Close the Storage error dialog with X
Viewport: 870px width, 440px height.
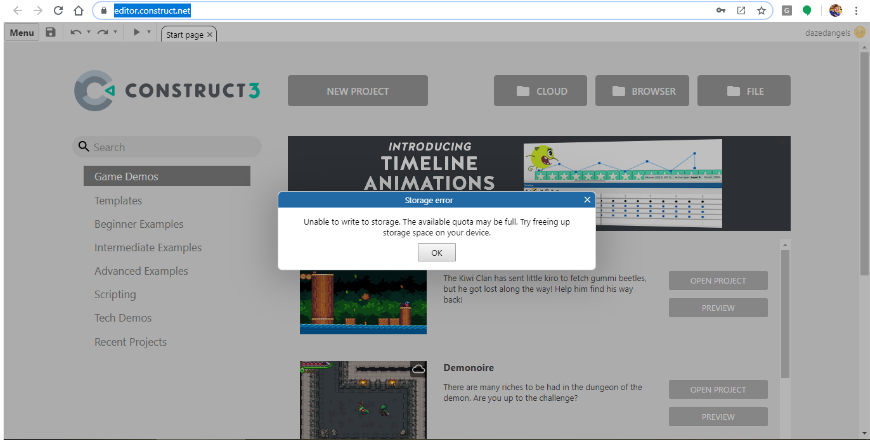point(587,200)
